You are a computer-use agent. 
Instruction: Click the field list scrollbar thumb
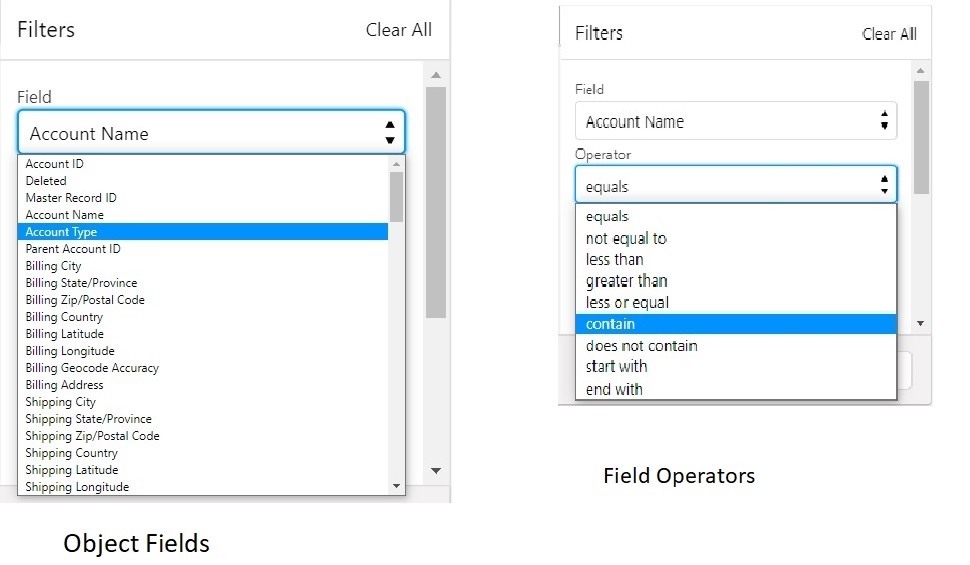(x=397, y=197)
